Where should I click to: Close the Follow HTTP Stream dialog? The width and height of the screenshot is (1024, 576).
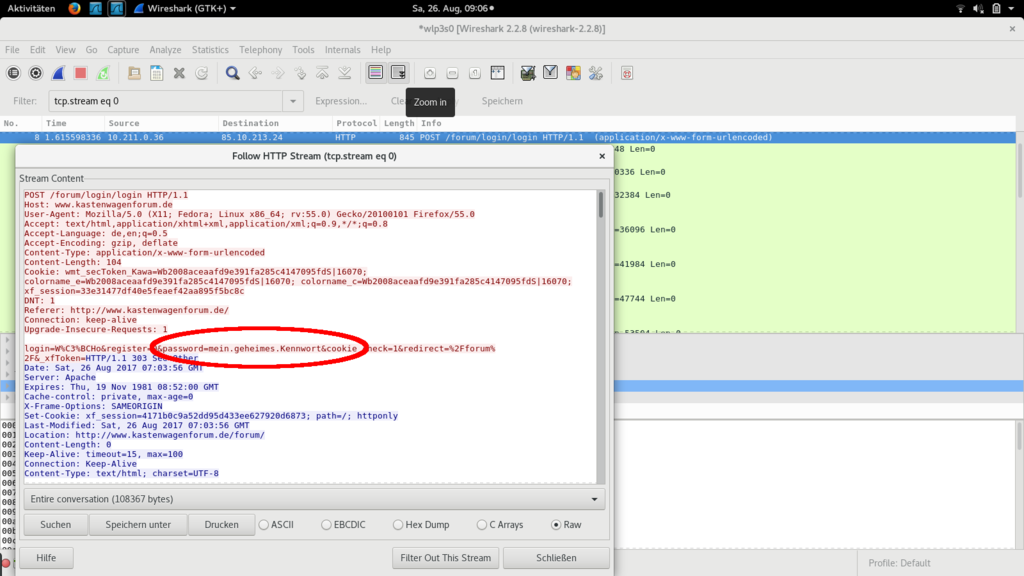[602, 156]
